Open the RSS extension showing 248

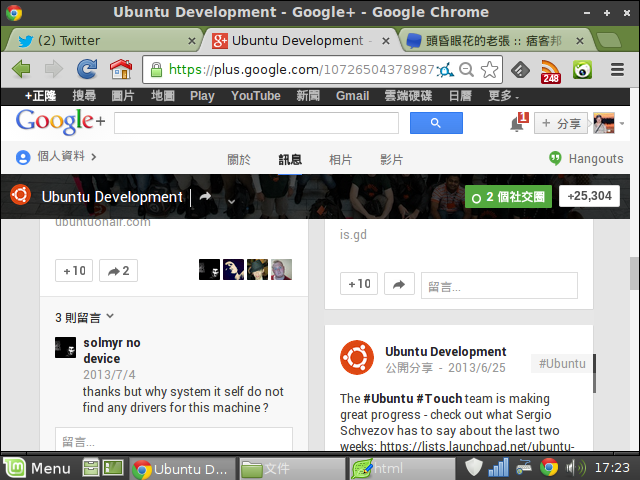[551, 71]
